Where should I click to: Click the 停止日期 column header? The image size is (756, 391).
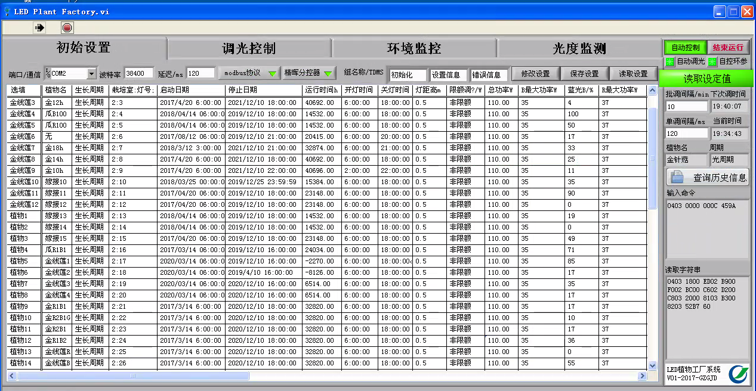click(264, 90)
